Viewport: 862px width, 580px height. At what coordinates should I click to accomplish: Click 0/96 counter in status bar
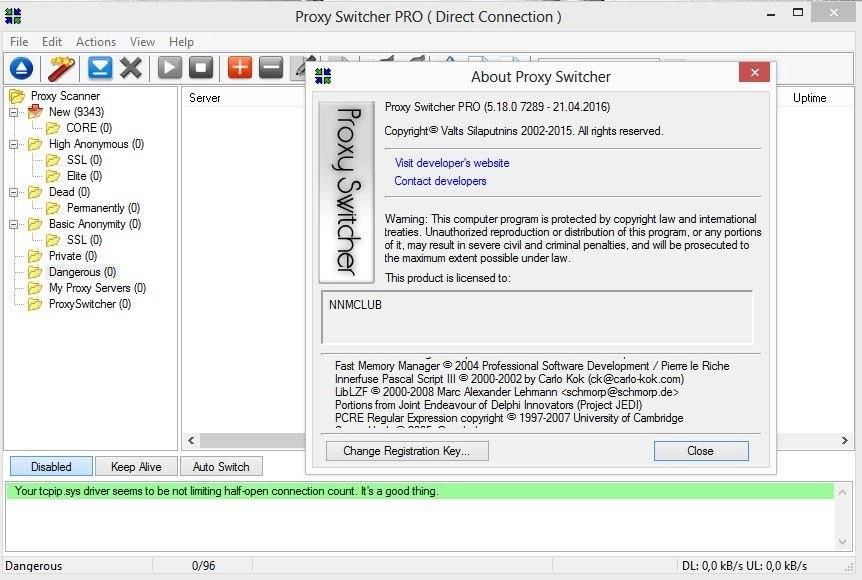click(203, 566)
